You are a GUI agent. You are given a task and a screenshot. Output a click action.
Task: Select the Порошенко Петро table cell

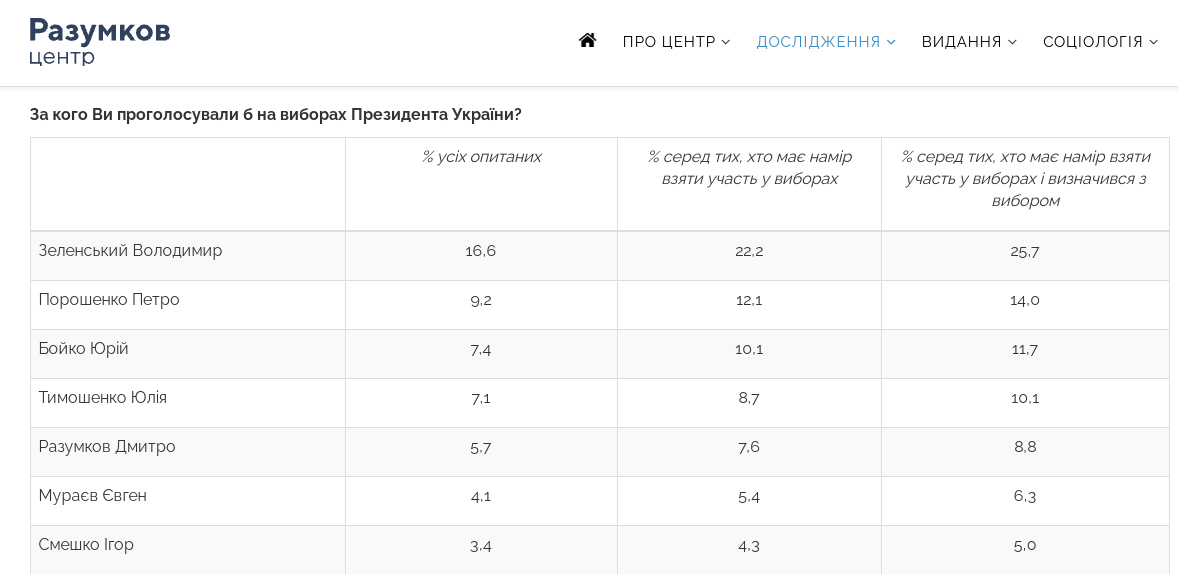click(188, 305)
